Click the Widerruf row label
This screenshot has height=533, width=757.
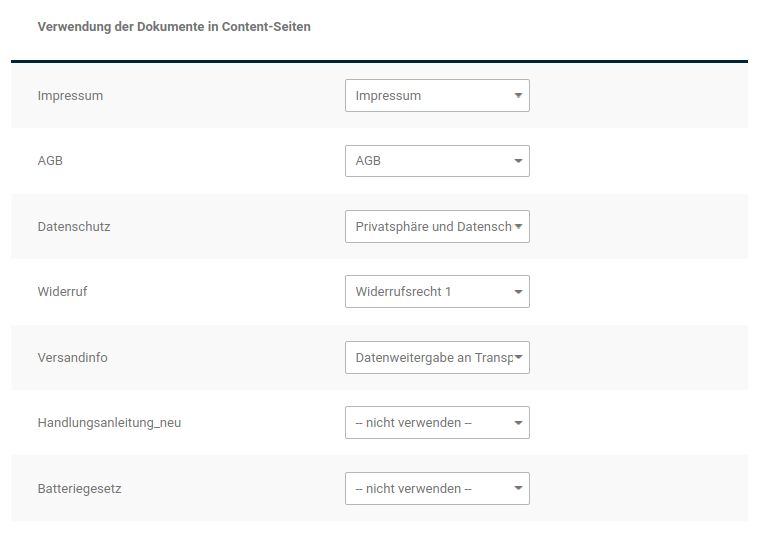(x=64, y=292)
